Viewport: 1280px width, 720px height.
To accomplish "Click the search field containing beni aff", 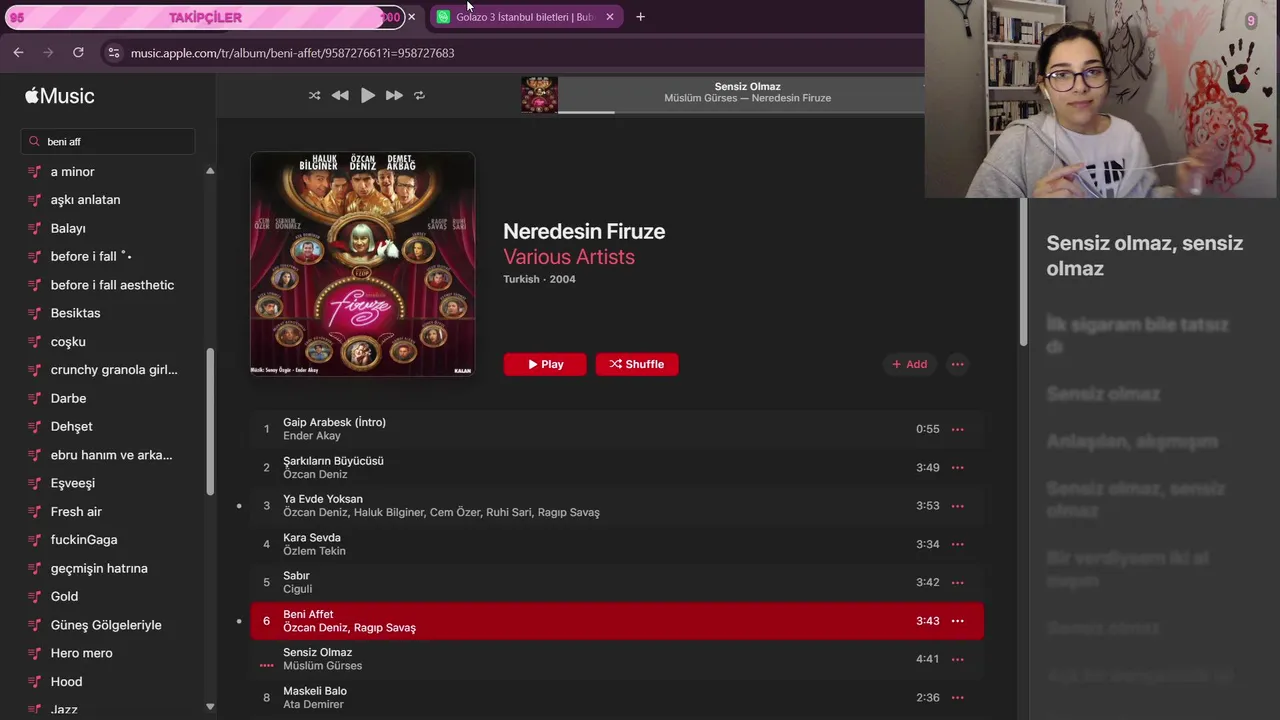I will click(108, 141).
